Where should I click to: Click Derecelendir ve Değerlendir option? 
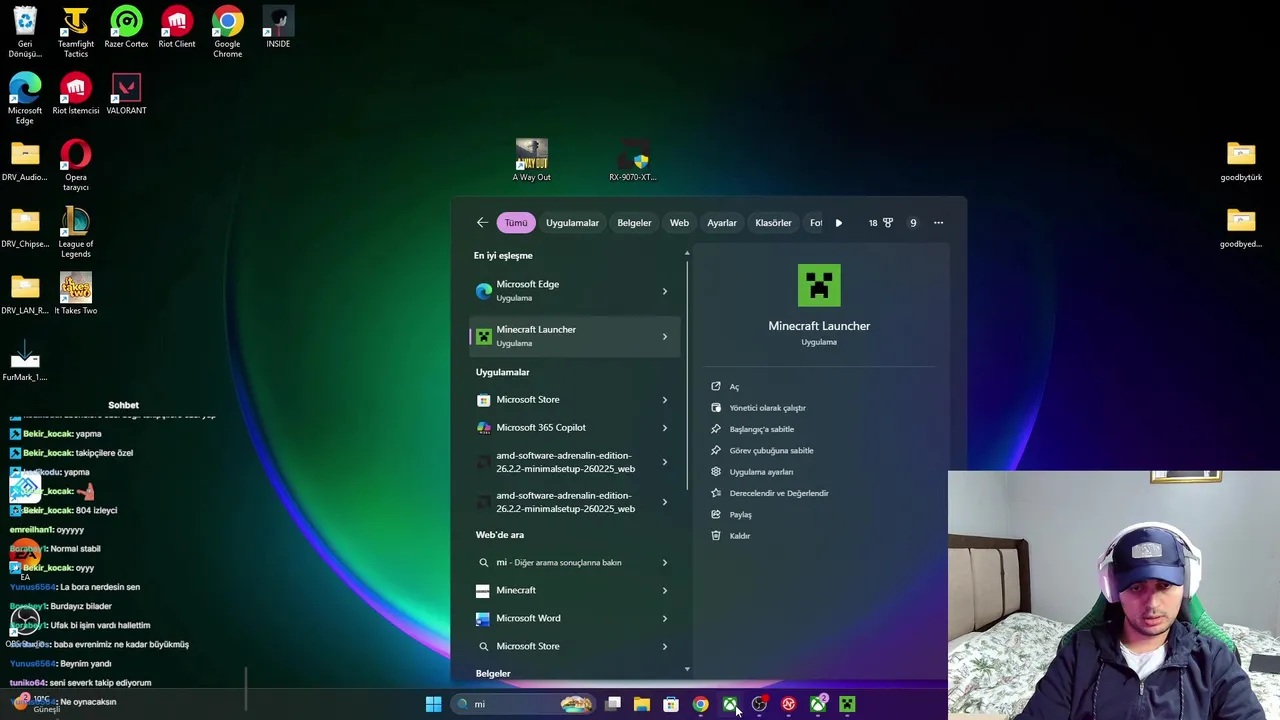point(778,493)
